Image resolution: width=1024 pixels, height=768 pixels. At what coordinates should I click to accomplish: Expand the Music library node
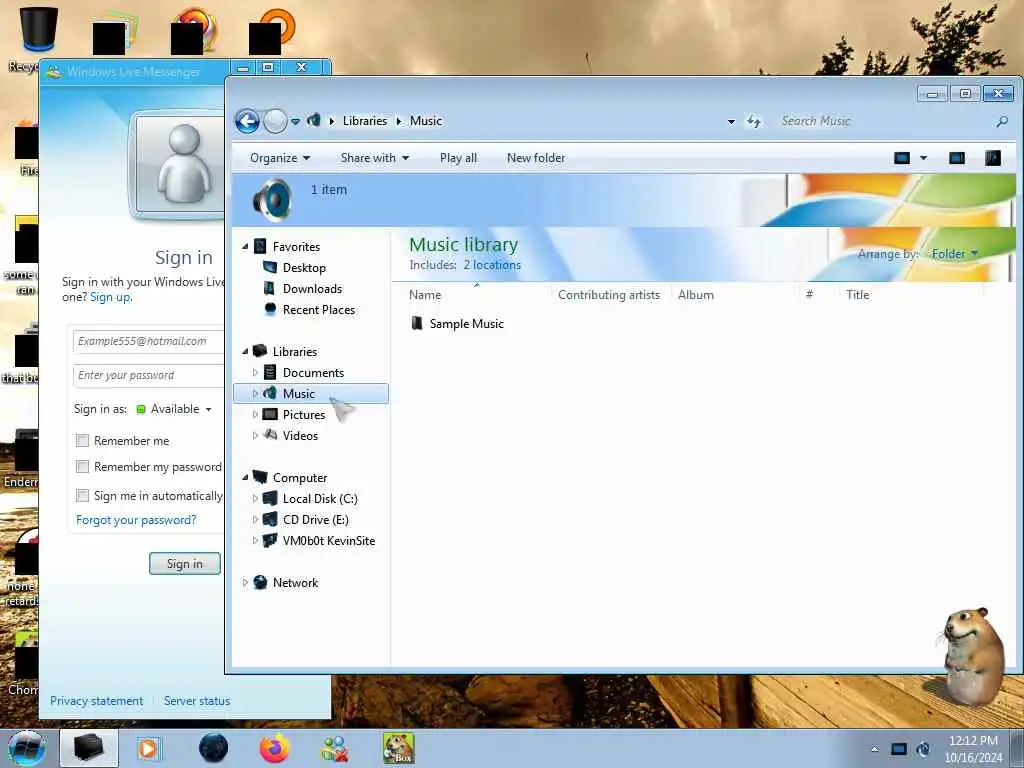pyautogui.click(x=255, y=393)
